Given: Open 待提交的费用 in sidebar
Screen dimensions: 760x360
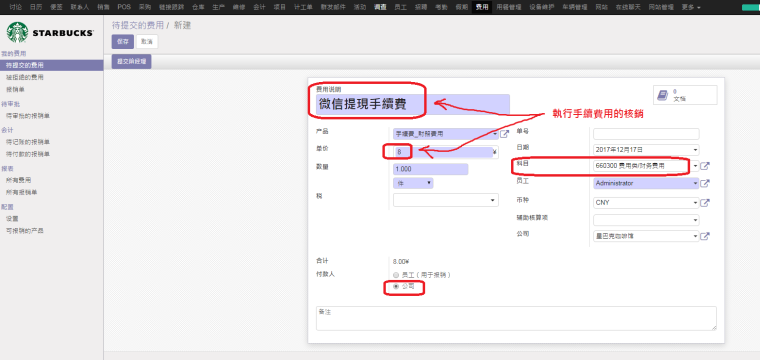Looking at the screenshot, I should pos(25,65).
